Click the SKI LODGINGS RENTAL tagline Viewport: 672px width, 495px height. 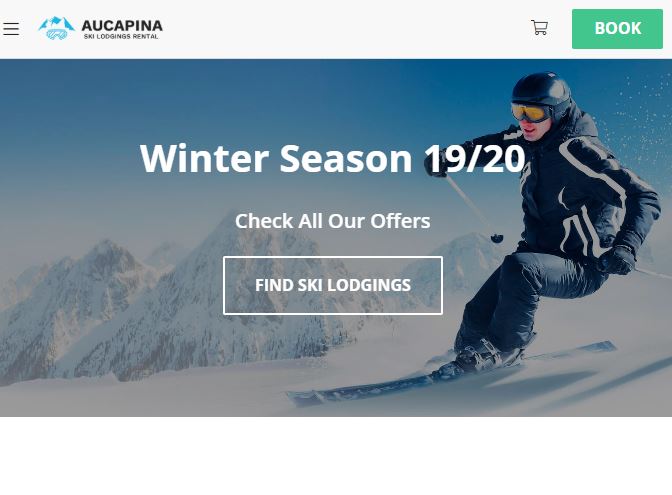tap(121, 37)
